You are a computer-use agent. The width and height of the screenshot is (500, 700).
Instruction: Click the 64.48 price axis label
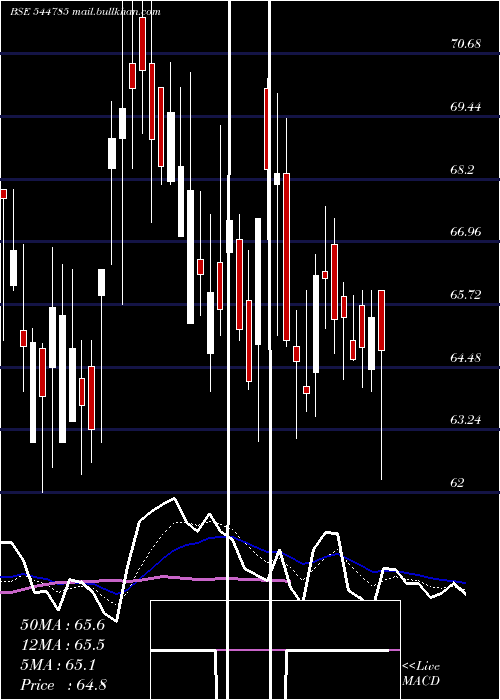click(x=466, y=358)
